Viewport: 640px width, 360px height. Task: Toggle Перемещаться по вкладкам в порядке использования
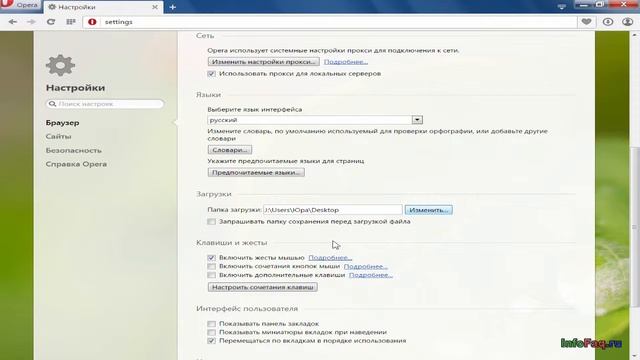(x=211, y=341)
